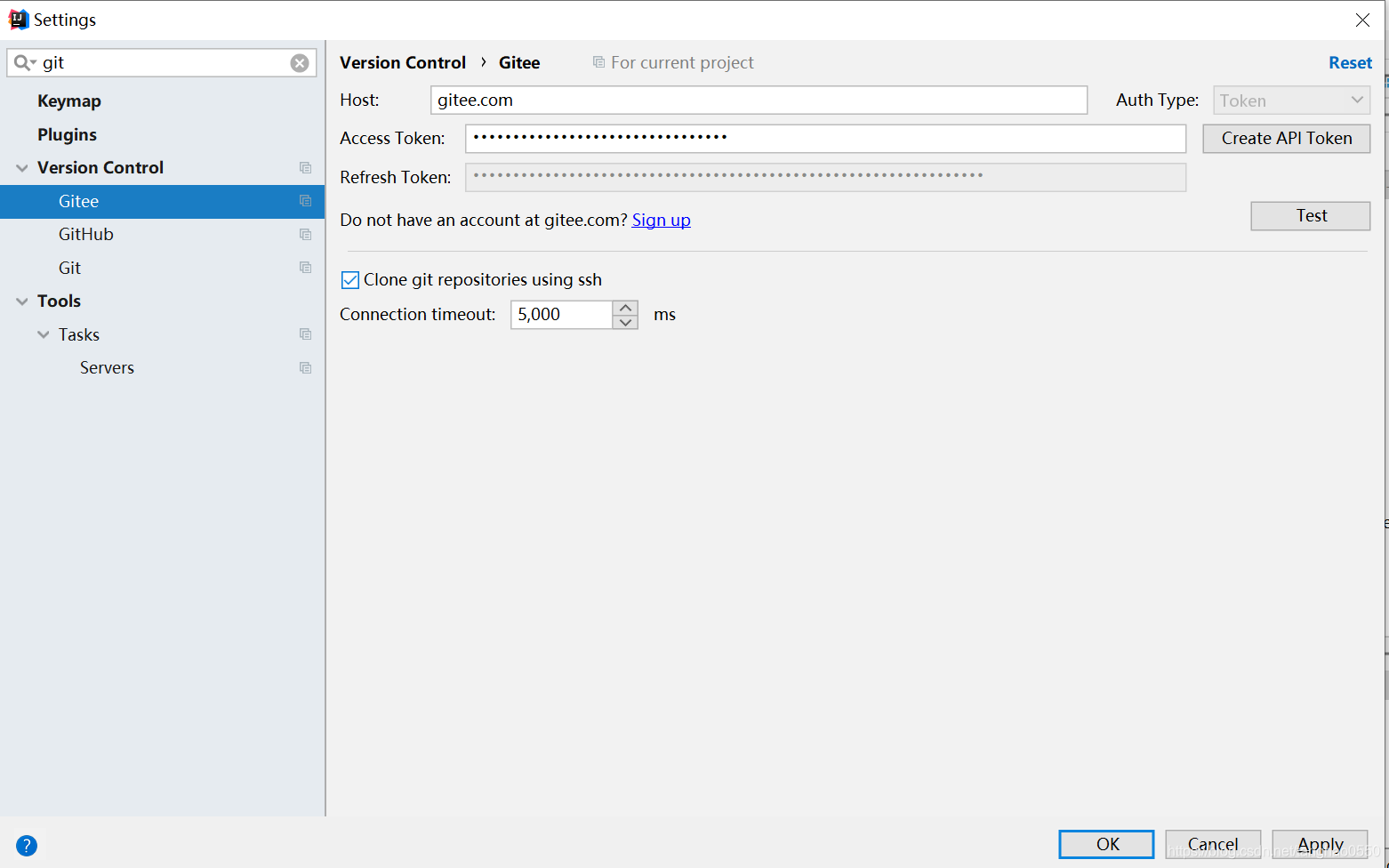This screenshot has height=868, width=1389.
Task: Click the Sign up link
Action: tap(661, 221)
